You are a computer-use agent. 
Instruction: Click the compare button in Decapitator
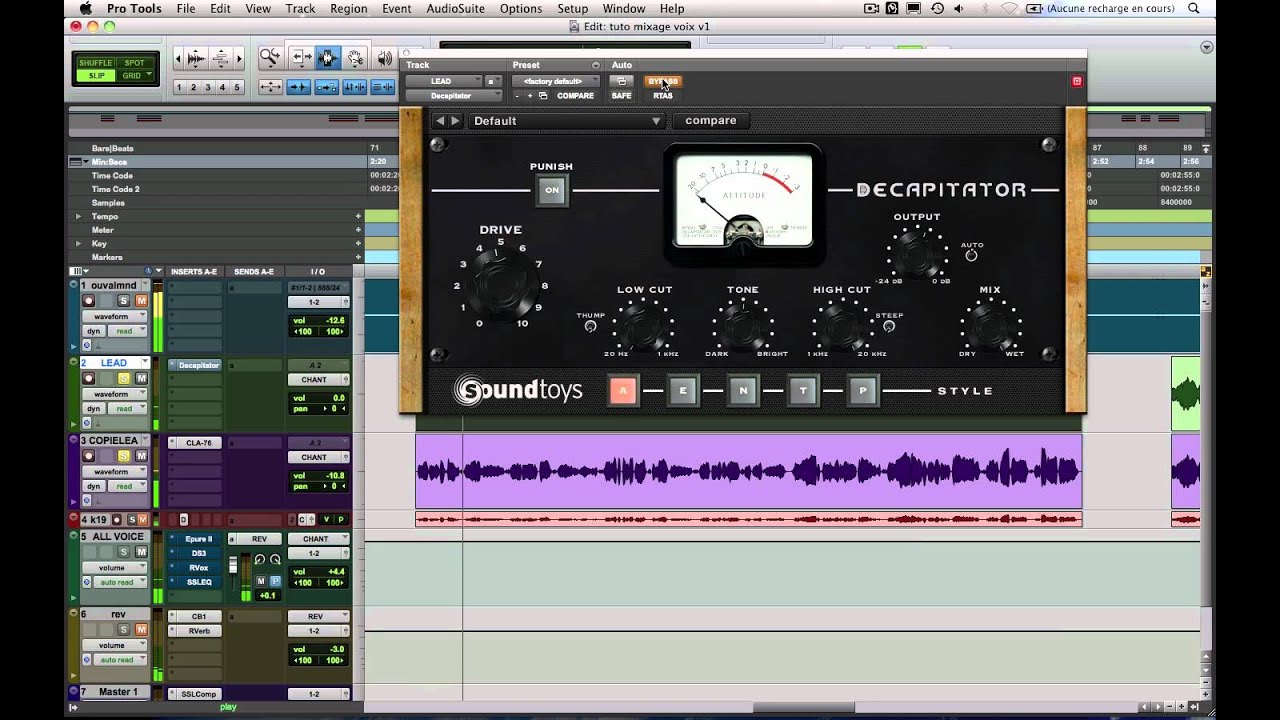click(711, 121)
